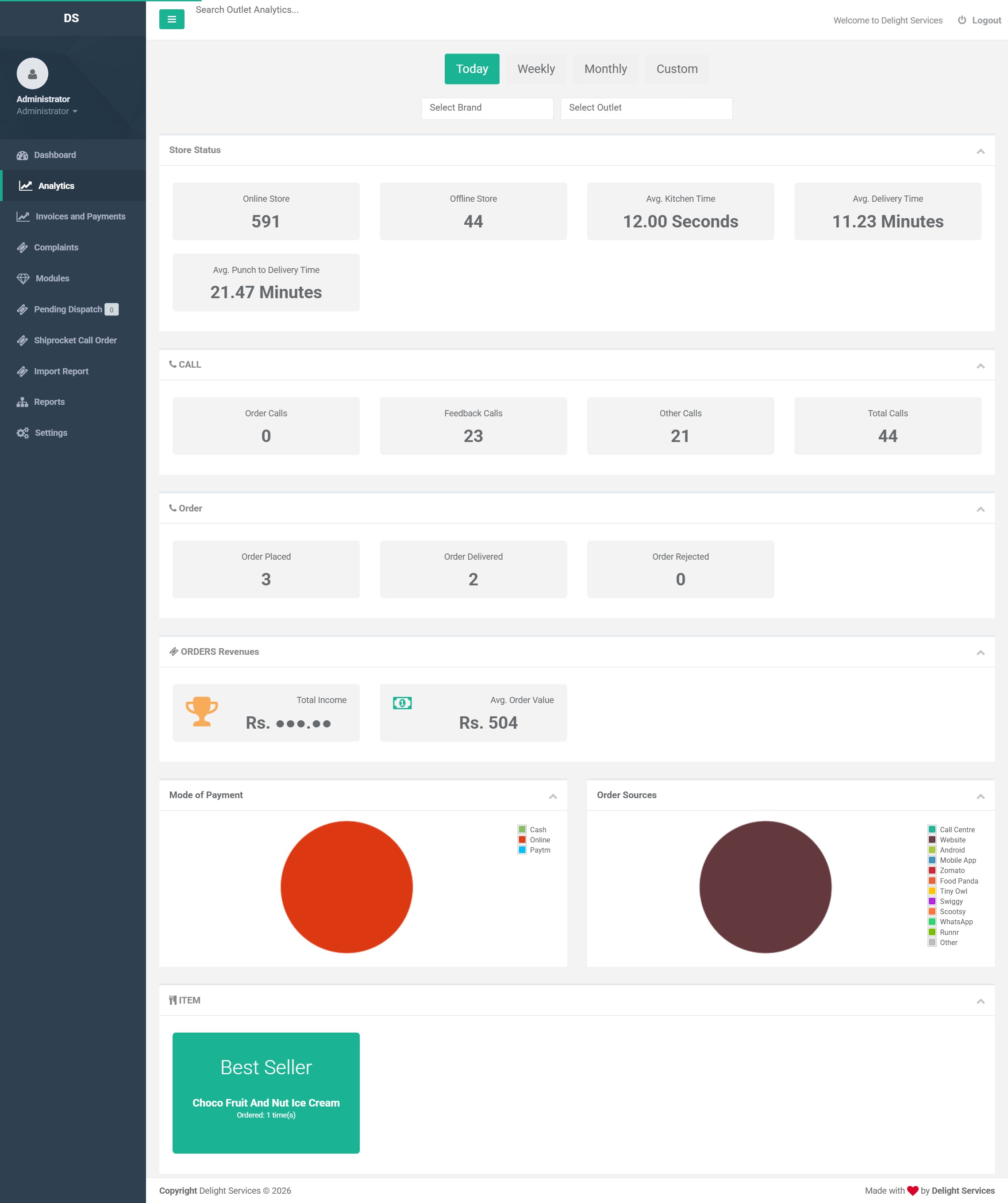Collapse the Store Status panel

981,151
